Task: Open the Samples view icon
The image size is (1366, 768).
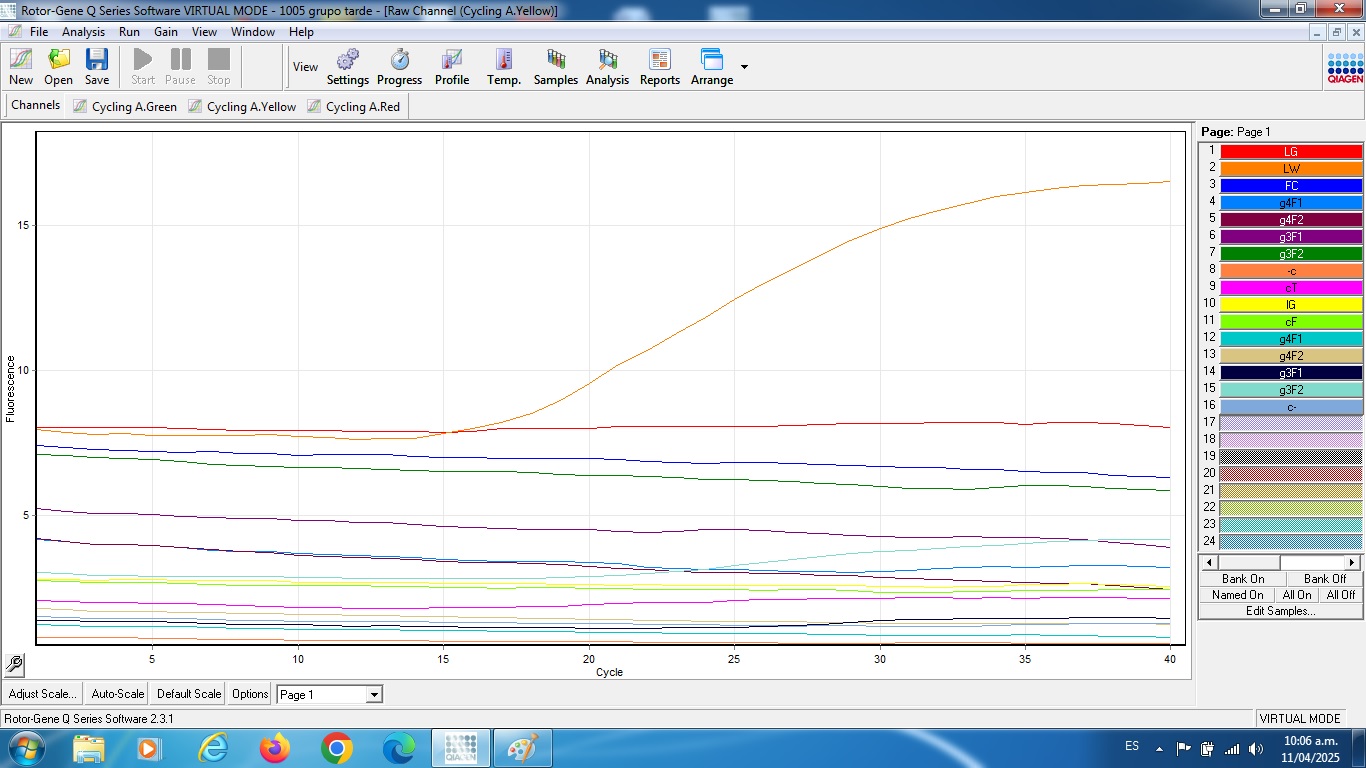Action: (x=556, y=67)
